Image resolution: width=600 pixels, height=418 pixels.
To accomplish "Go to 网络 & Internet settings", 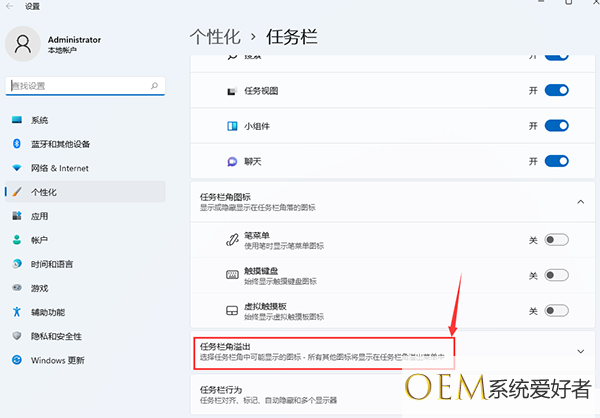I will click(x=60, y=168).
